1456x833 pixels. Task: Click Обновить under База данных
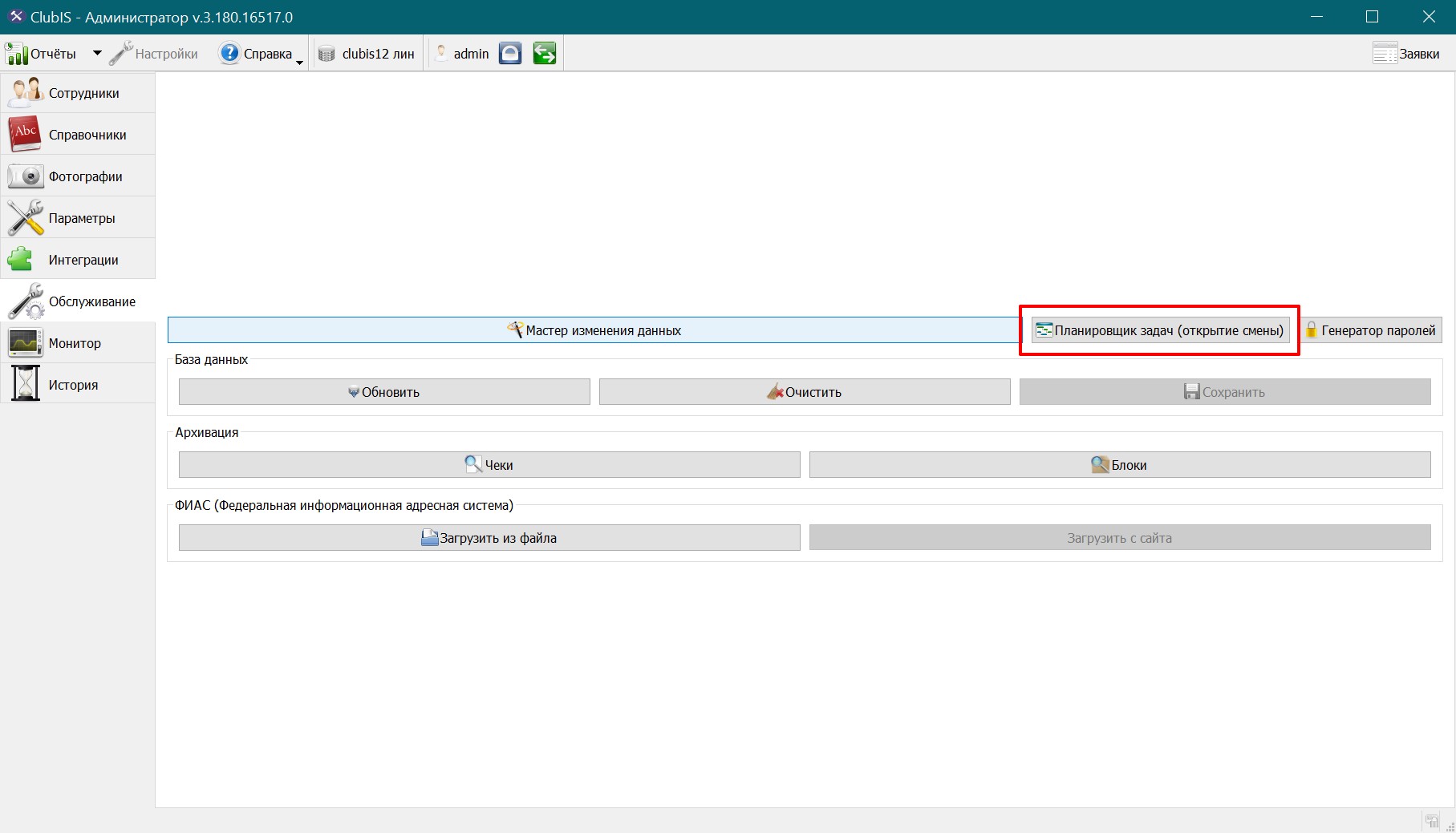tap(384, 392)
